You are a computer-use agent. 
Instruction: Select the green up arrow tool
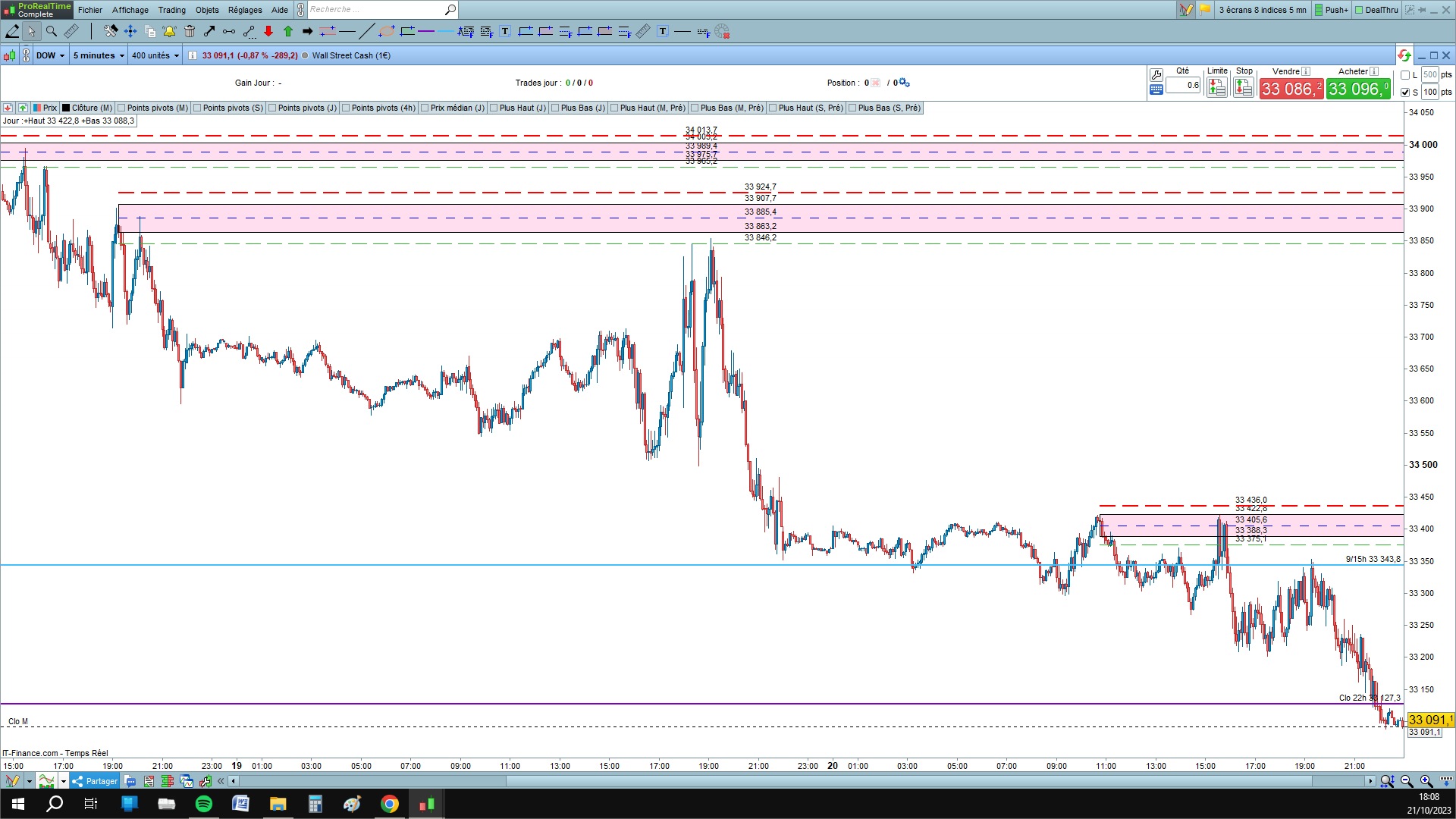click(x=288, y=31)
